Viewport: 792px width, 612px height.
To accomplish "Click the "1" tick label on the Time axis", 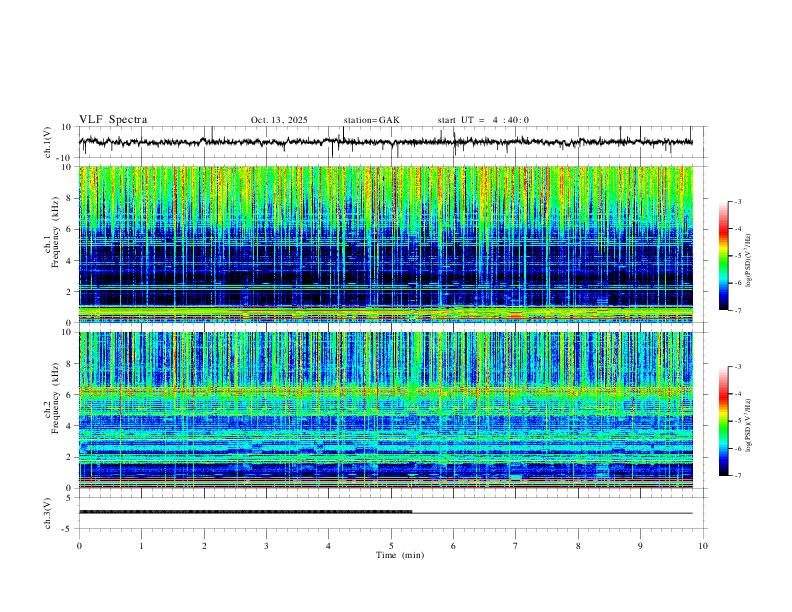I will click(x=141, y=546).
